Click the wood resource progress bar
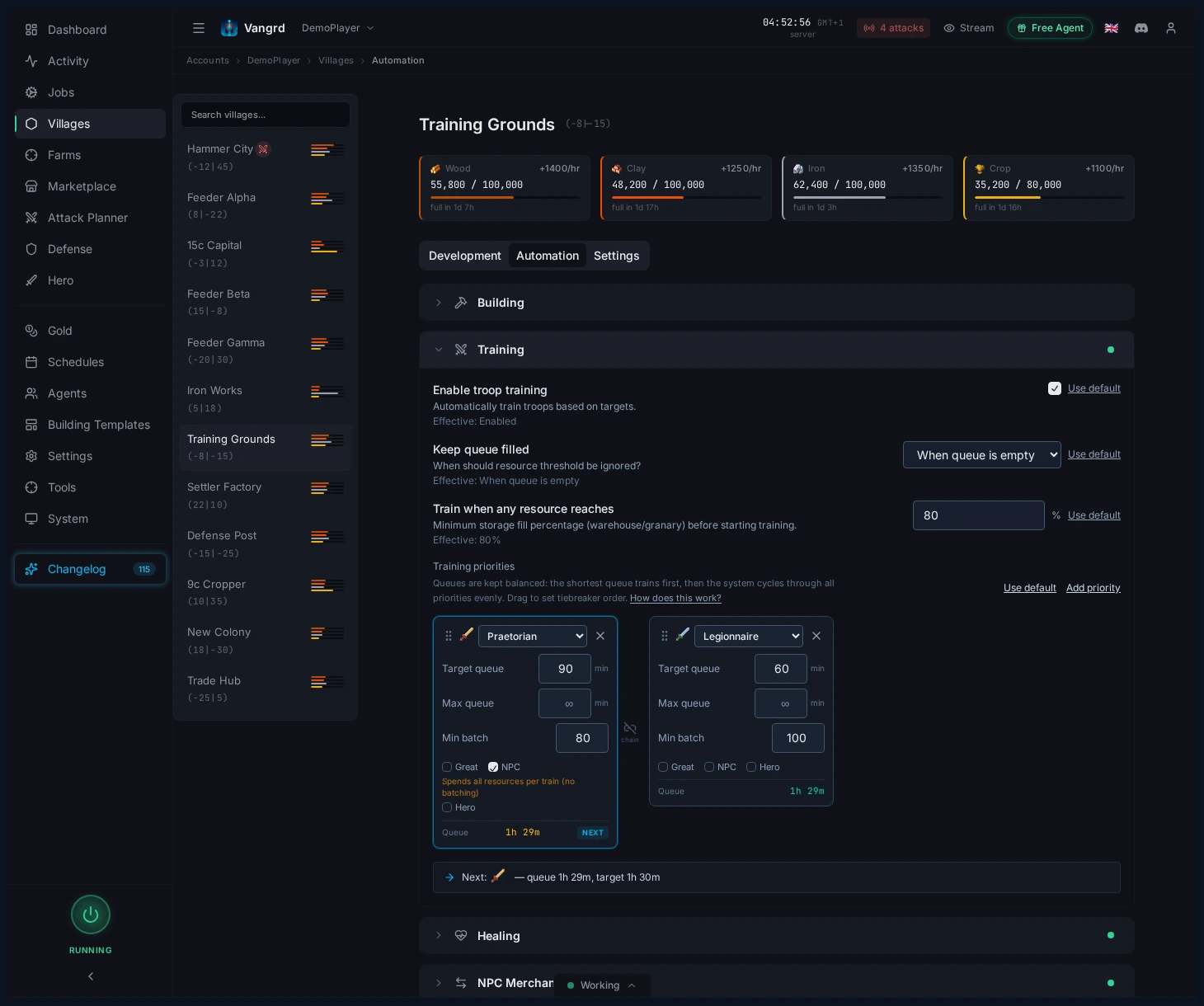 pyautogui.click(x=505, y=198)
